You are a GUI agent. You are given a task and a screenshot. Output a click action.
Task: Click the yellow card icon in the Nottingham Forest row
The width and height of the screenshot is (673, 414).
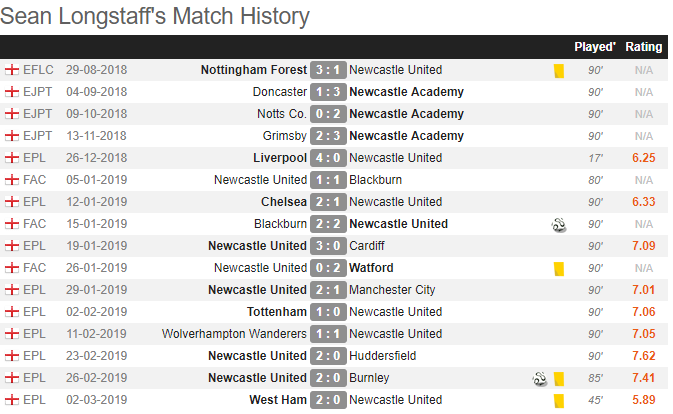pos(559,71)
